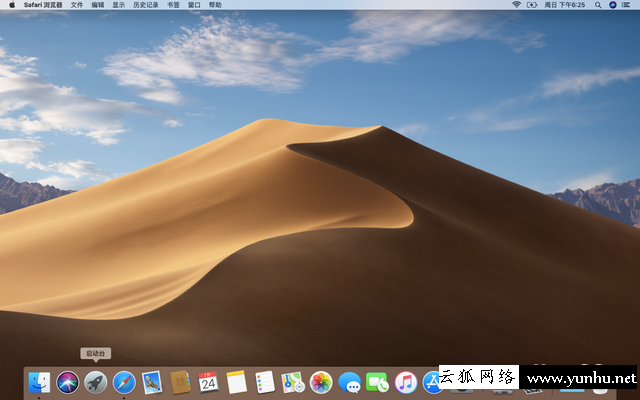Open the Maps app in Dock
This screenshot has height=400, width=640.
(x=293, y=382)
